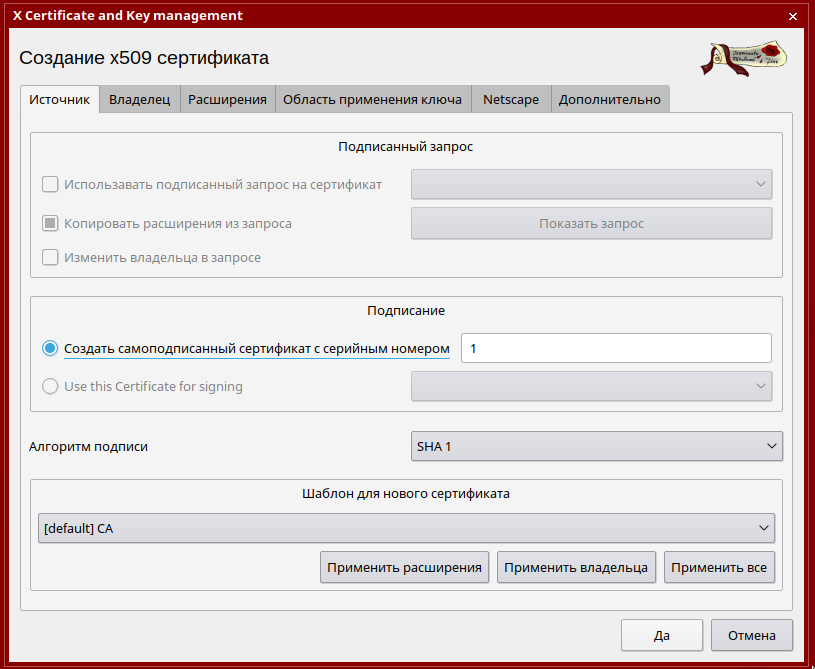Open the 'Расширения' tab

[x=227, y=100]
